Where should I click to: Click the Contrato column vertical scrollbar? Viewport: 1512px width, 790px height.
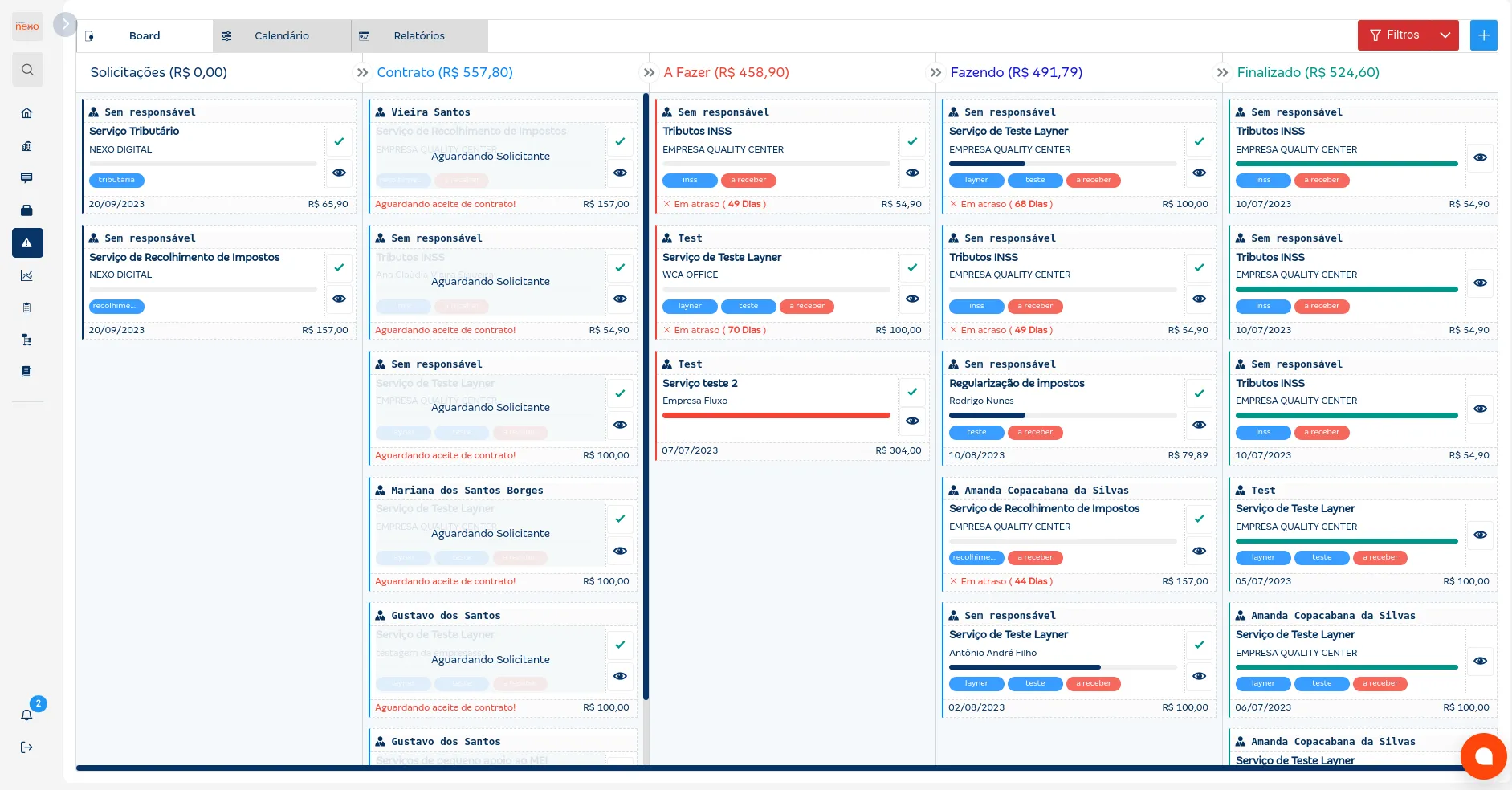click(x=646, y=396)
